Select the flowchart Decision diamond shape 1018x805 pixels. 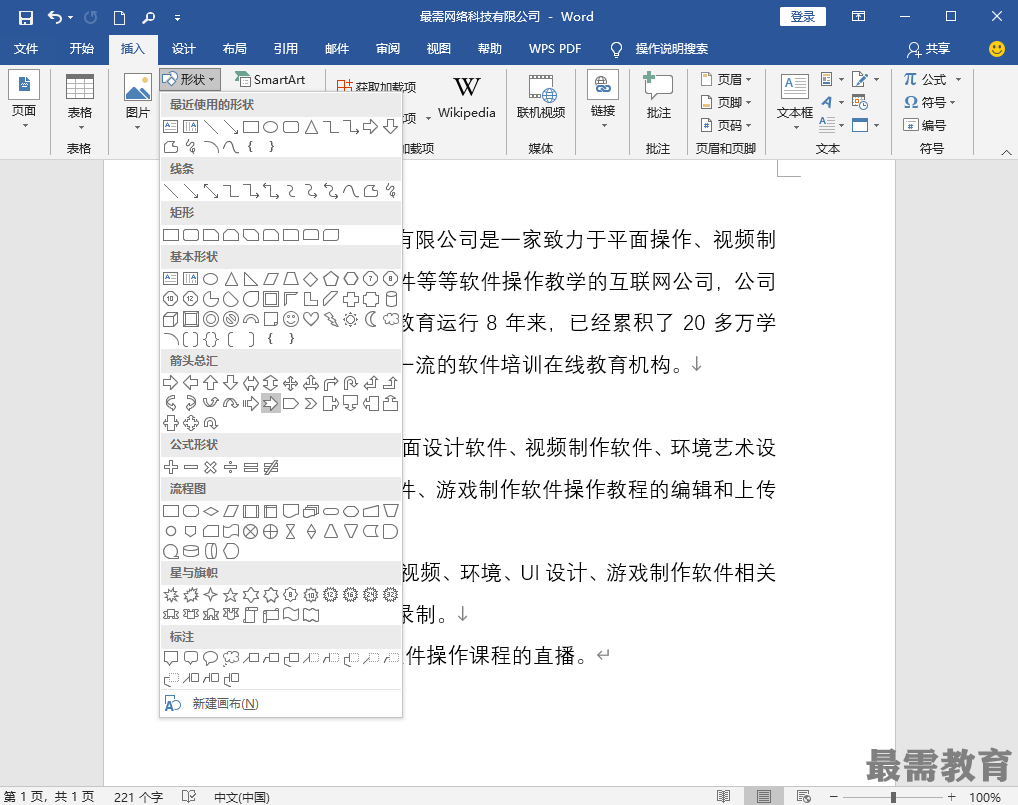tap(210, 511)
